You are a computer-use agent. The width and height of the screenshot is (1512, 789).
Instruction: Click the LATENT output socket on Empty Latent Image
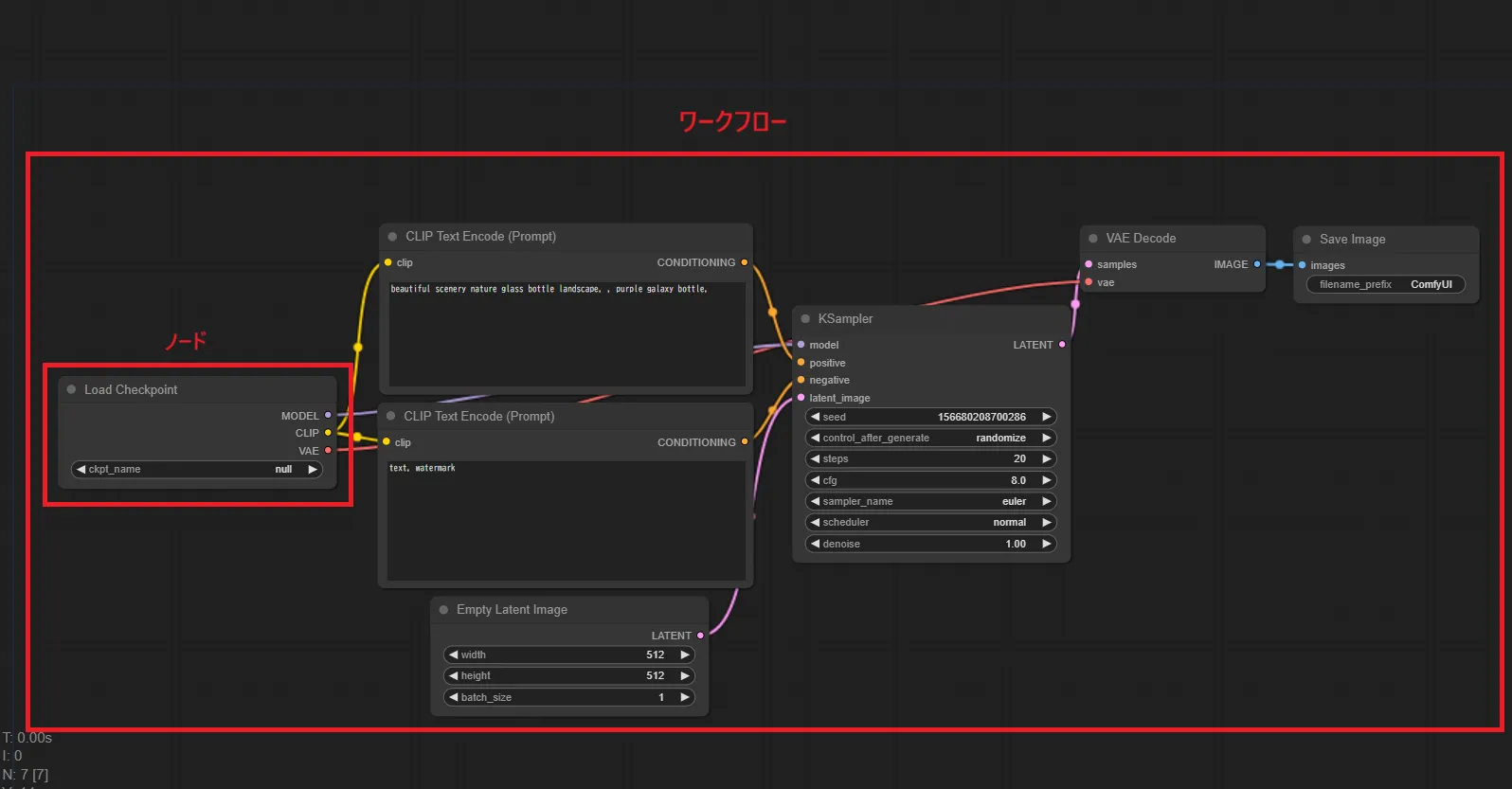coord(700,636)
